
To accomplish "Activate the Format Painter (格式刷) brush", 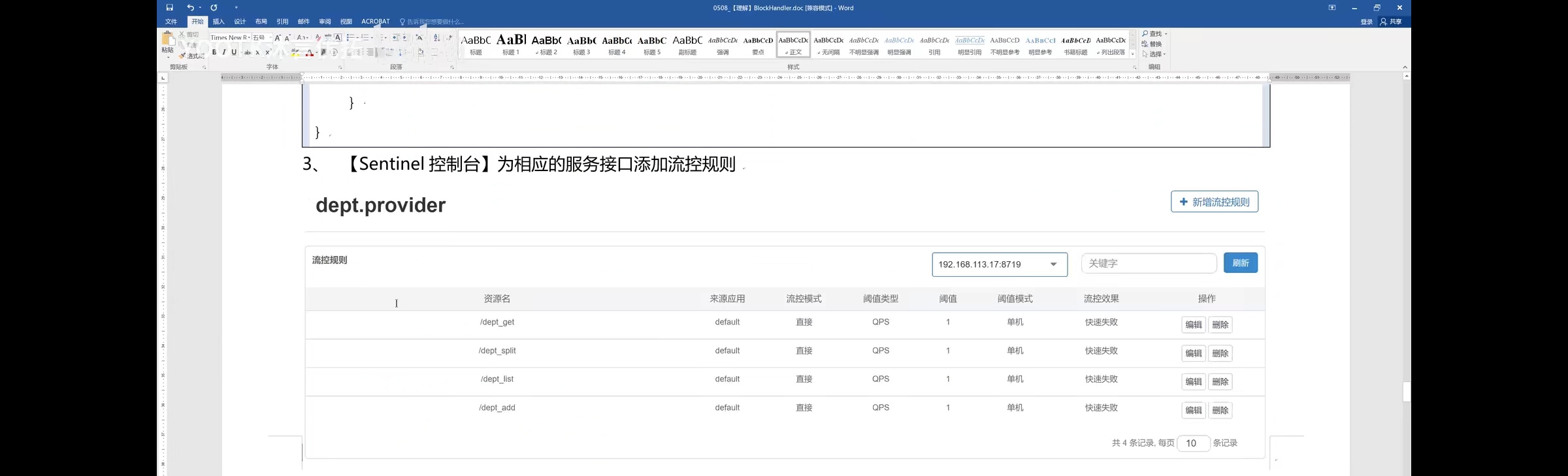I will [191, 56].
